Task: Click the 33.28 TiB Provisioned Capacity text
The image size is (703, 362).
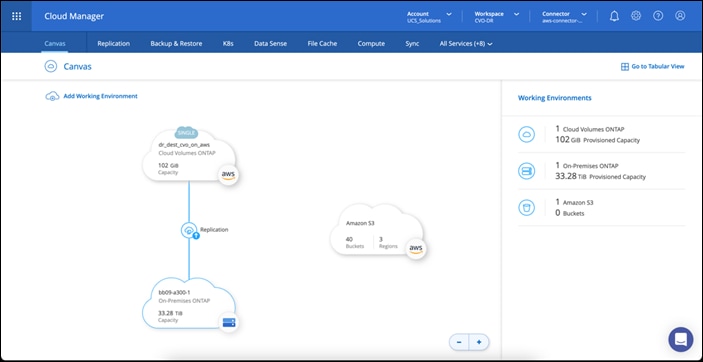Action: coord(600,177)
